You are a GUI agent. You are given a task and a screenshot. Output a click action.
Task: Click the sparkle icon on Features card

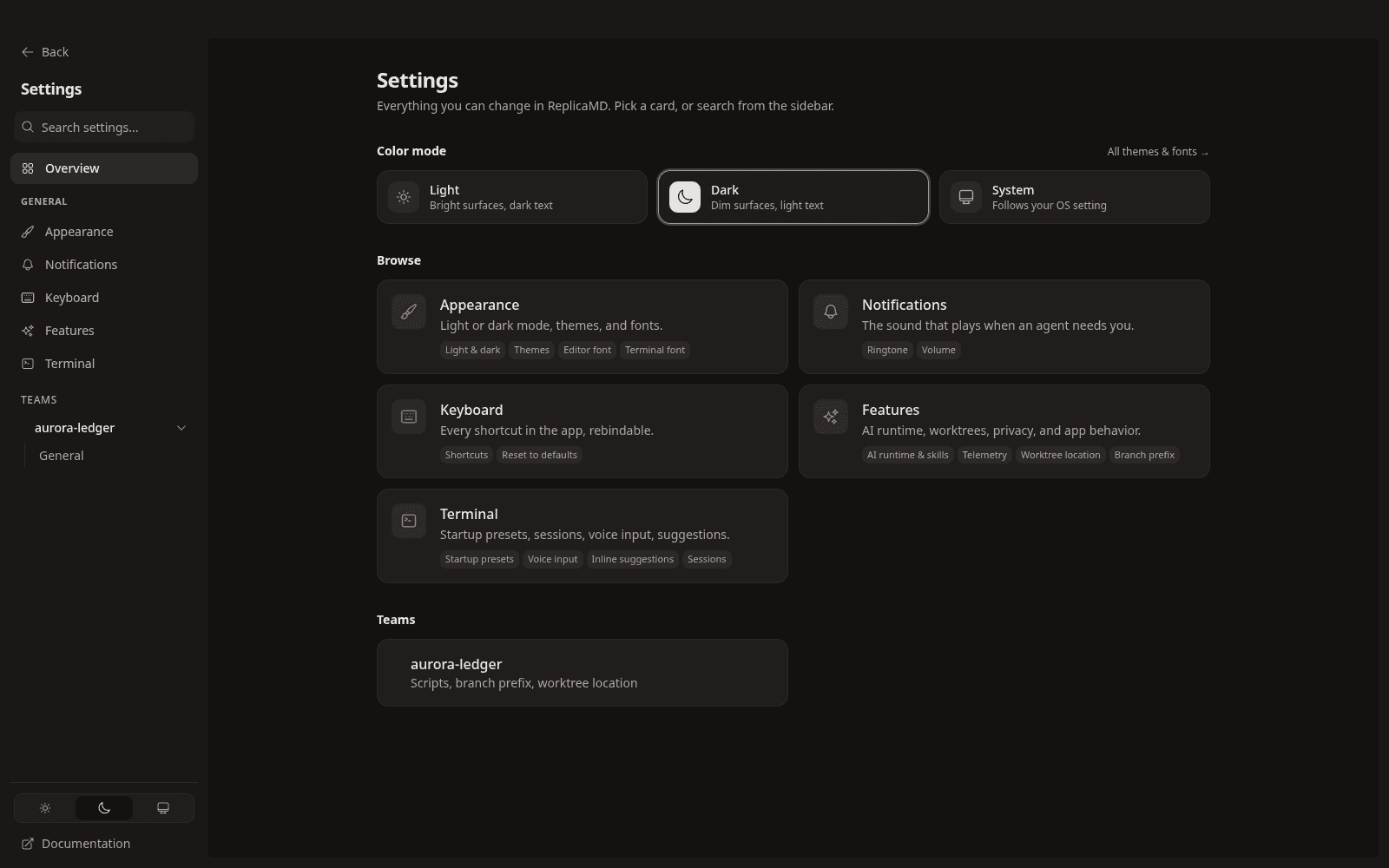tap(831, 417)
